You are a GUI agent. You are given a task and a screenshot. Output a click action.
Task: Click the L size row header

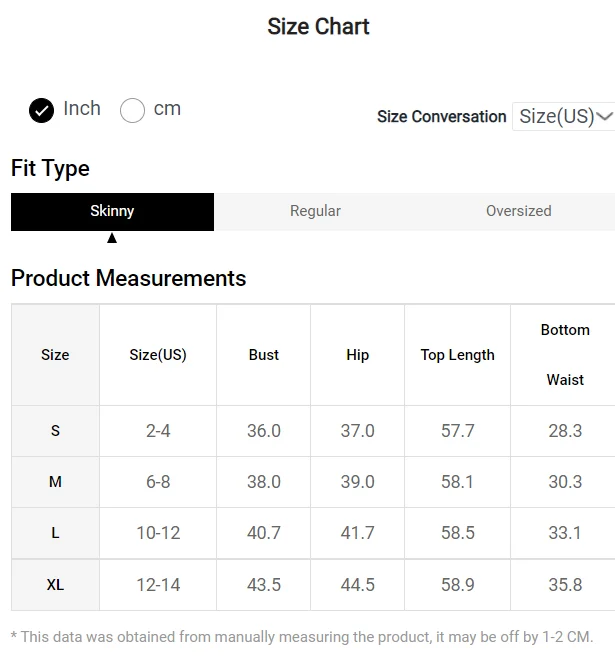pos(55,533)
